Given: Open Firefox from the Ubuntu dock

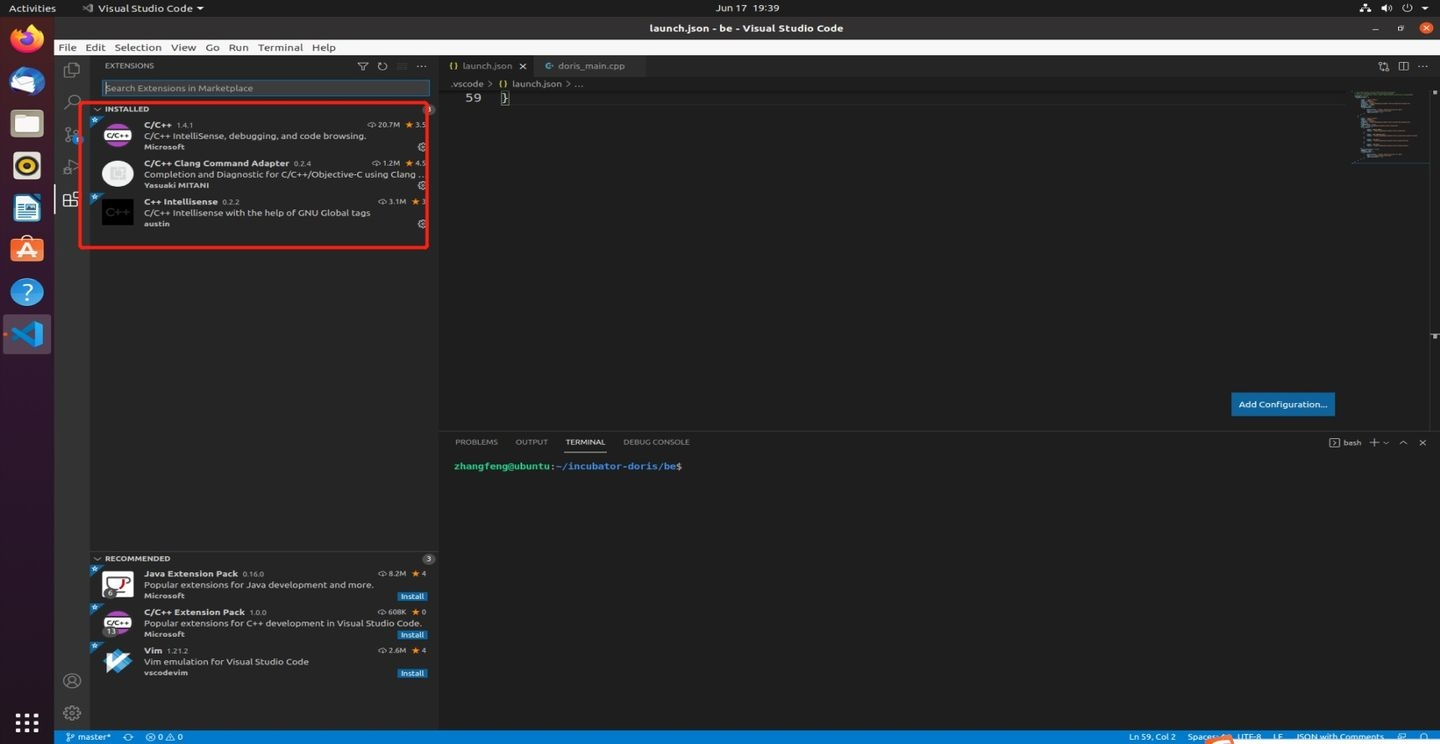Looking at the screenshot, I should click(x=27, y=40).
